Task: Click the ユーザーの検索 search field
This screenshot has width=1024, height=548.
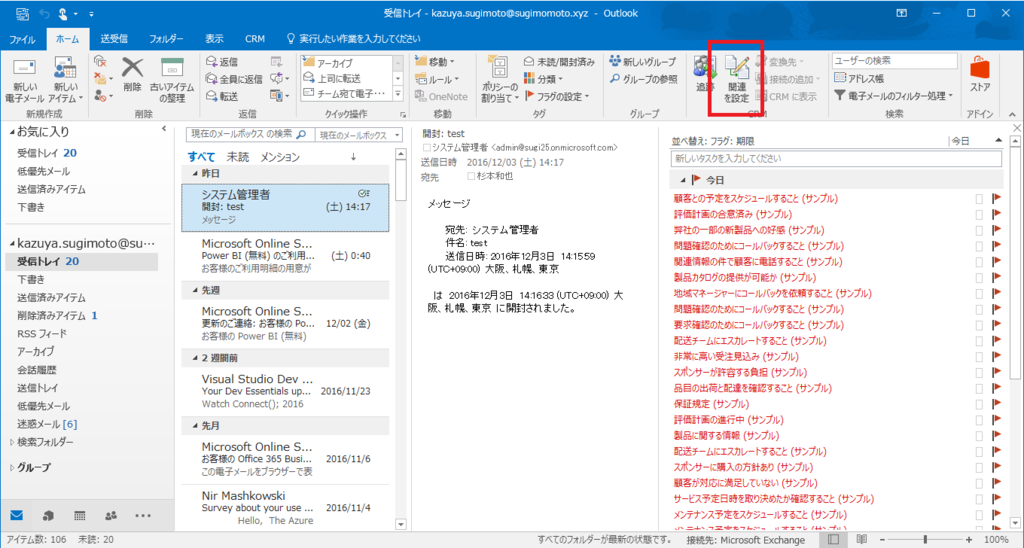Action: tap(894, 61)
